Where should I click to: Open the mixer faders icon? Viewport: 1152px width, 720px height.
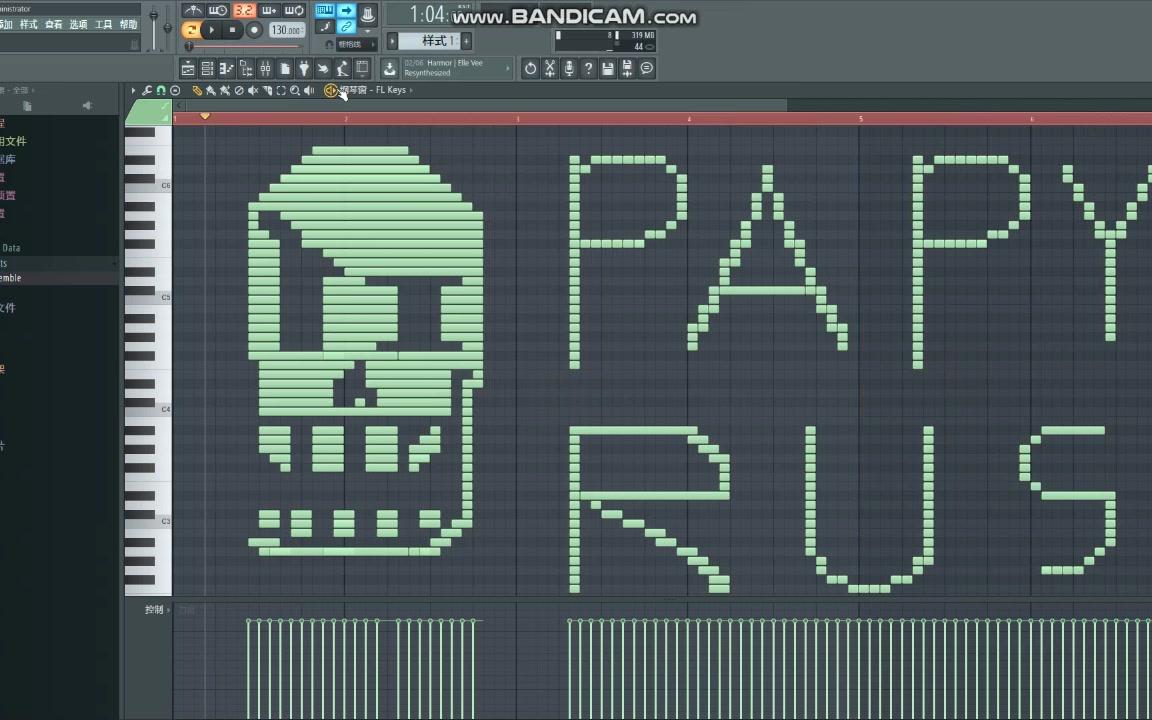pyautogui.click(x=265, y=69)
